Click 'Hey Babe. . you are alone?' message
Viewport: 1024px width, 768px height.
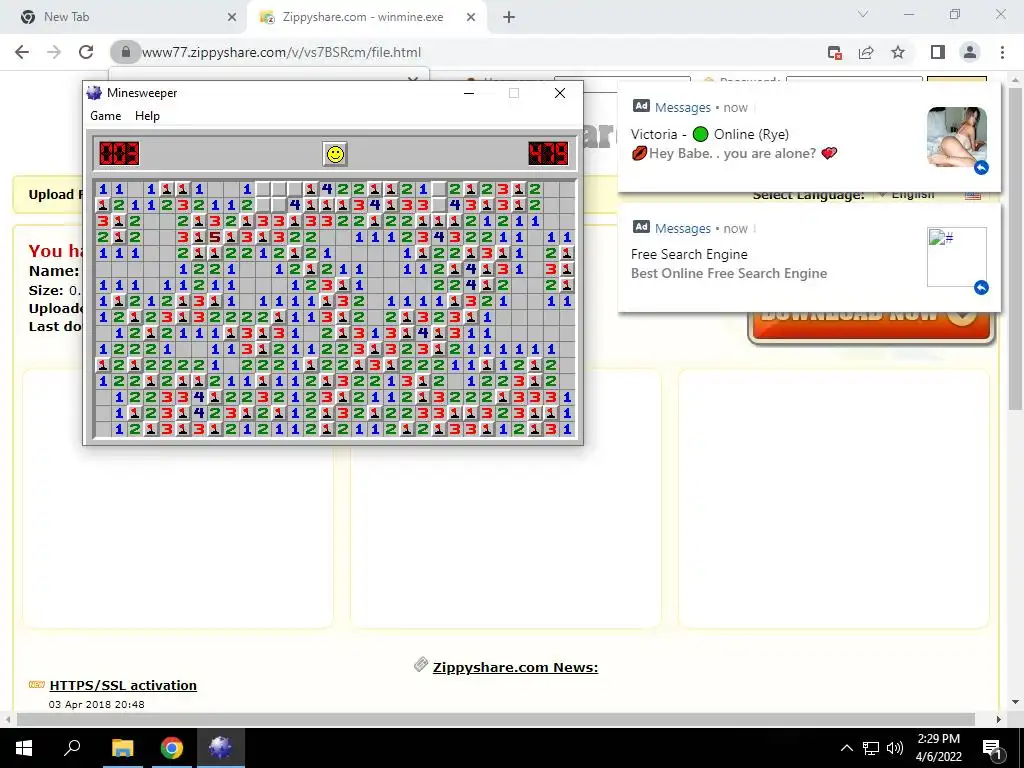tap(732, 153)
